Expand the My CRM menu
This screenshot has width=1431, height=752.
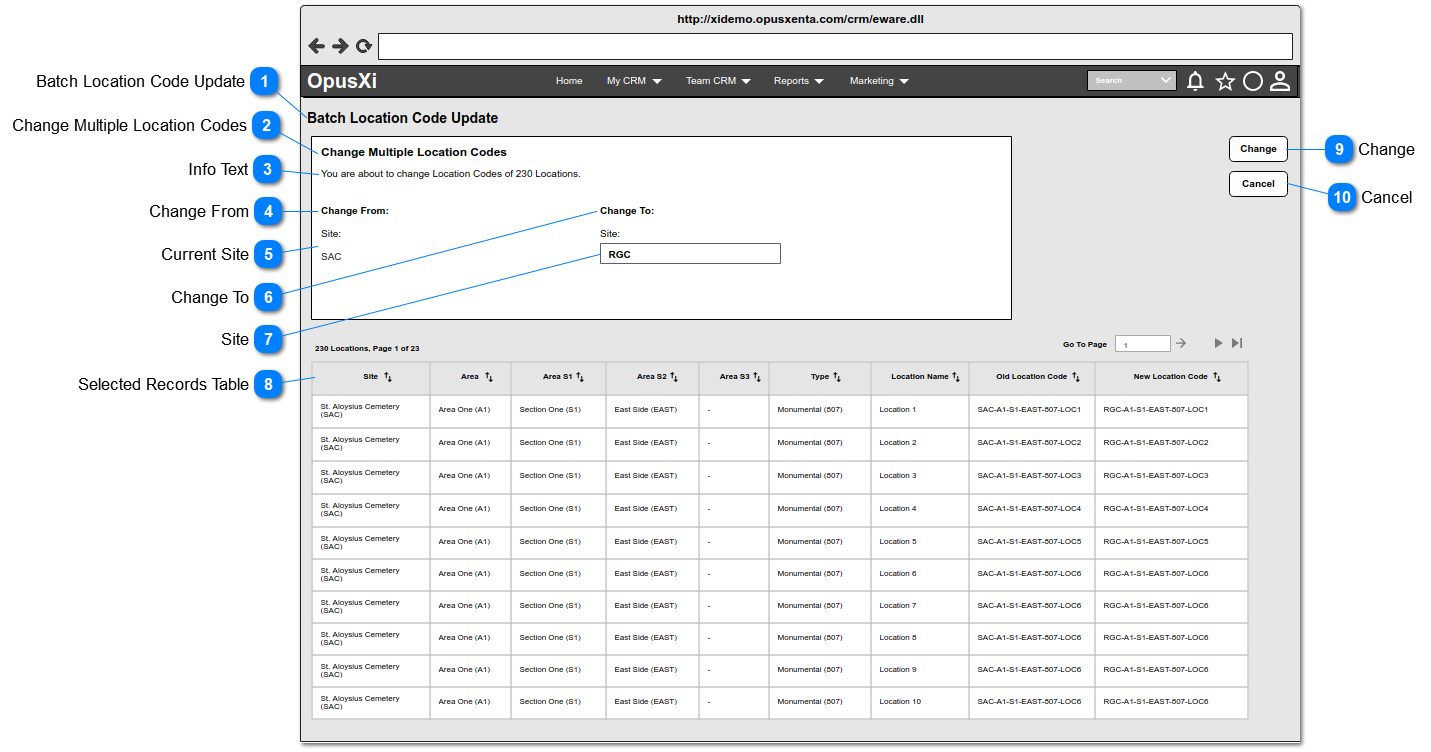tap(634, 81)
